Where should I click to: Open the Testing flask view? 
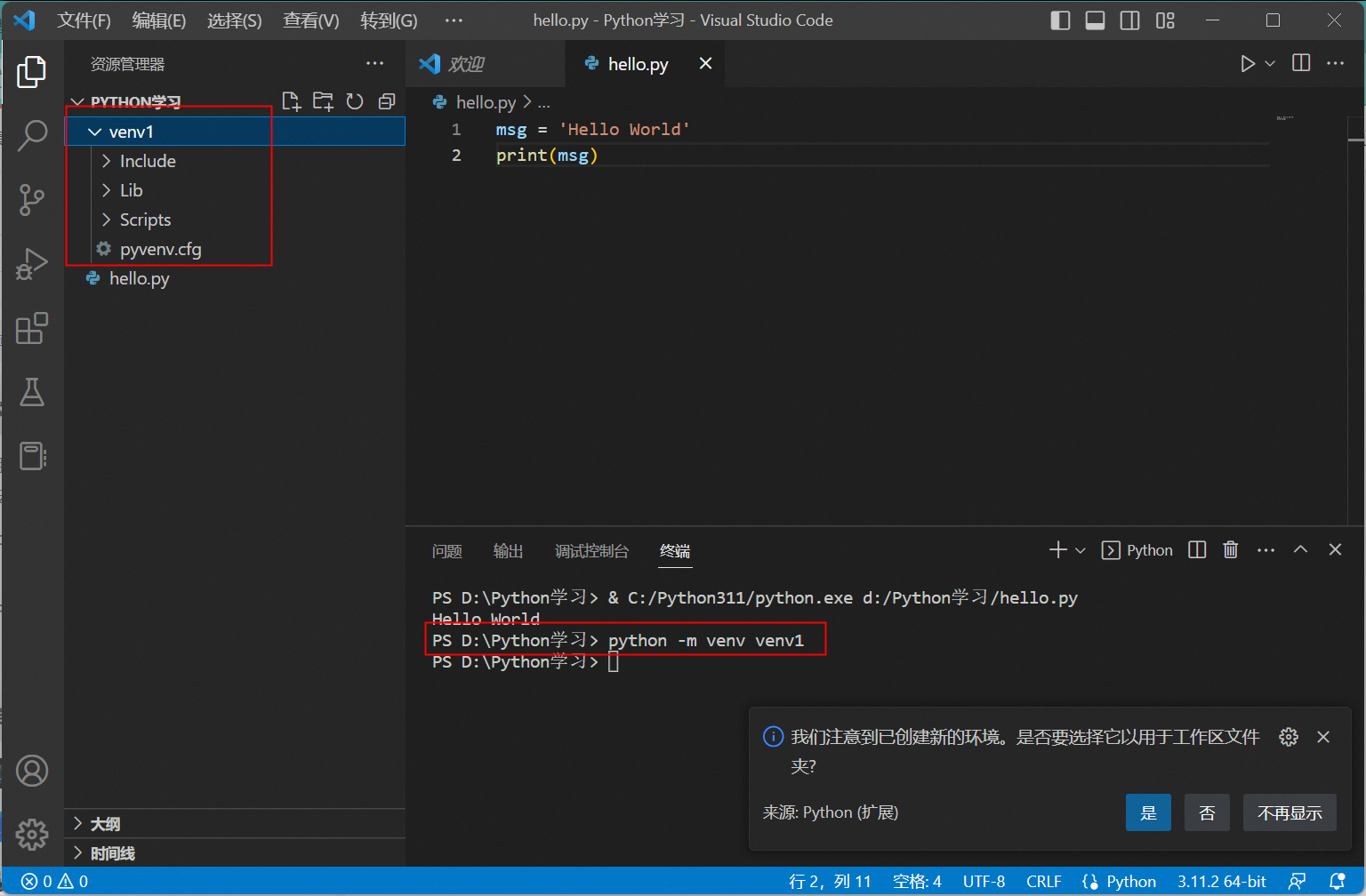click(32, 392)
